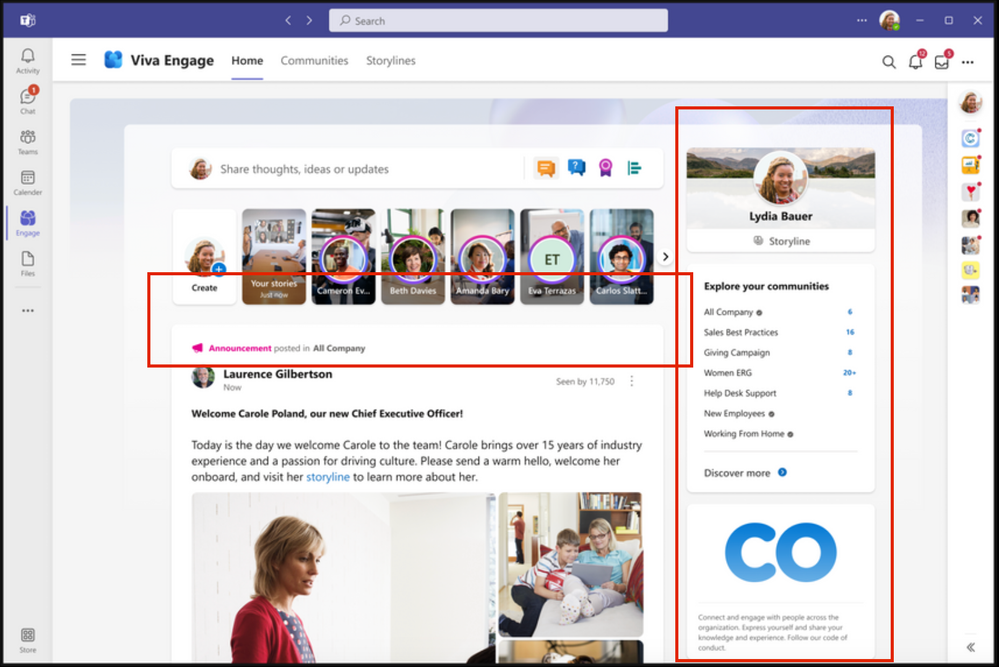The height and width of the screenshot is (667, 999).
Task: View Beth Davies' story
Action: point(413,257)
